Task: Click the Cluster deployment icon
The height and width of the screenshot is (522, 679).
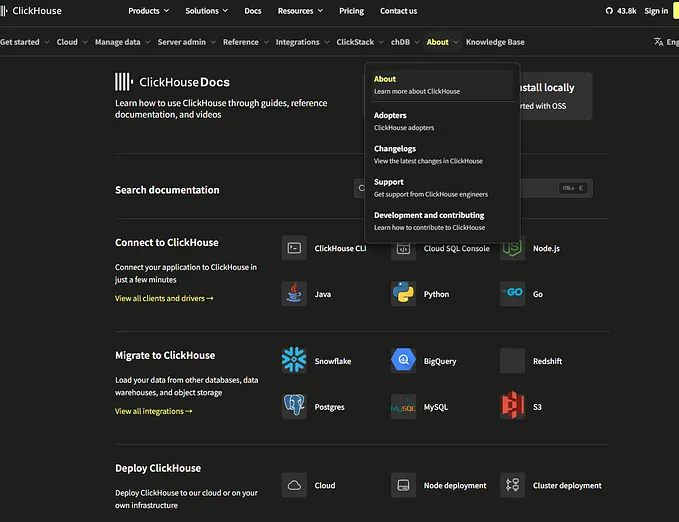Action: [x=512, y=485]
